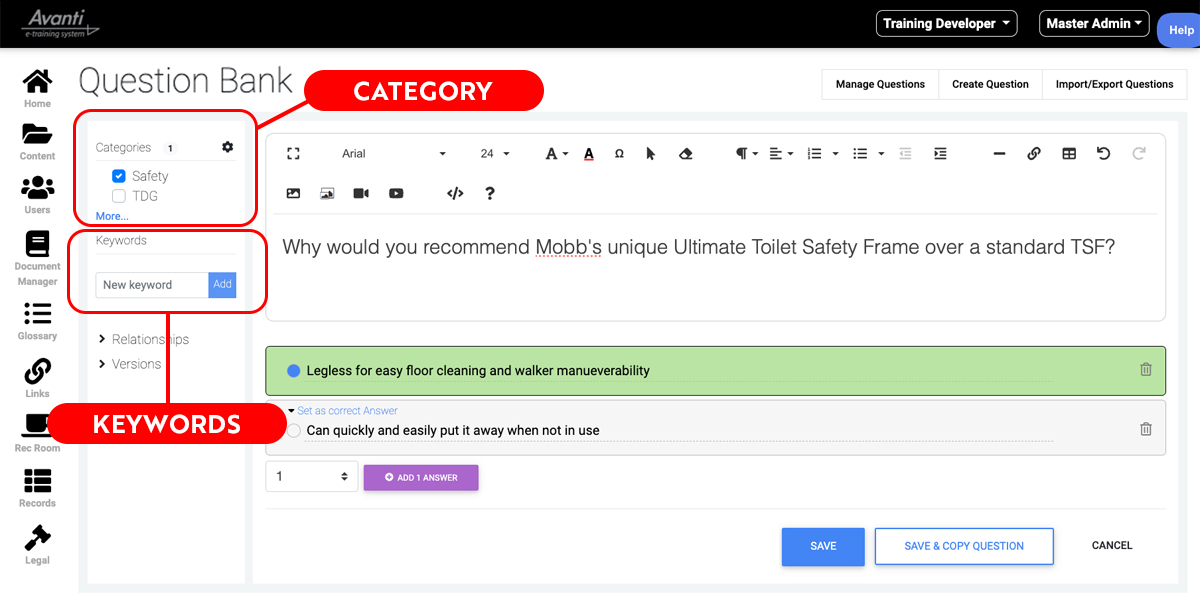Click 'Set as correct Answer' link
The height and width of the screenshot is (596, 1200).
coord(347,411)
